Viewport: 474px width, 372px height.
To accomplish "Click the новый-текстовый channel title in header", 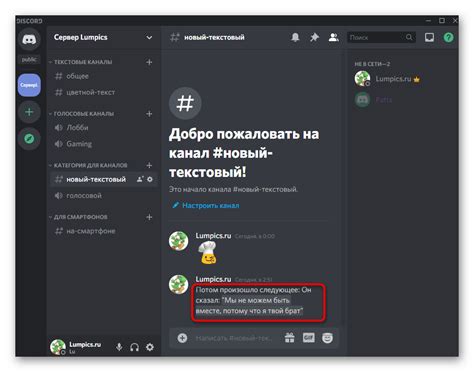I will [214, 37].
